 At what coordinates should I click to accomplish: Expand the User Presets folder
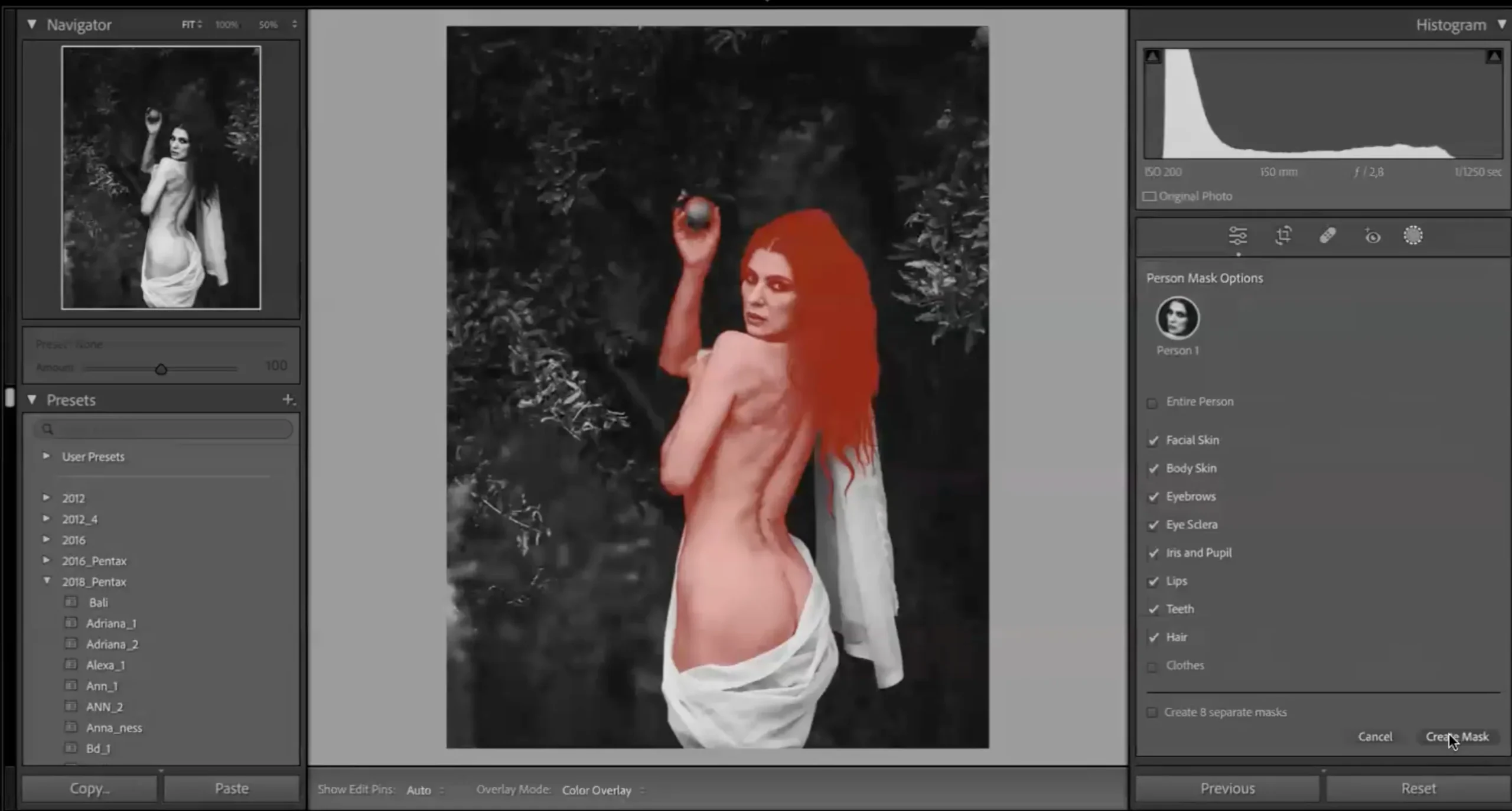[46, 457]
